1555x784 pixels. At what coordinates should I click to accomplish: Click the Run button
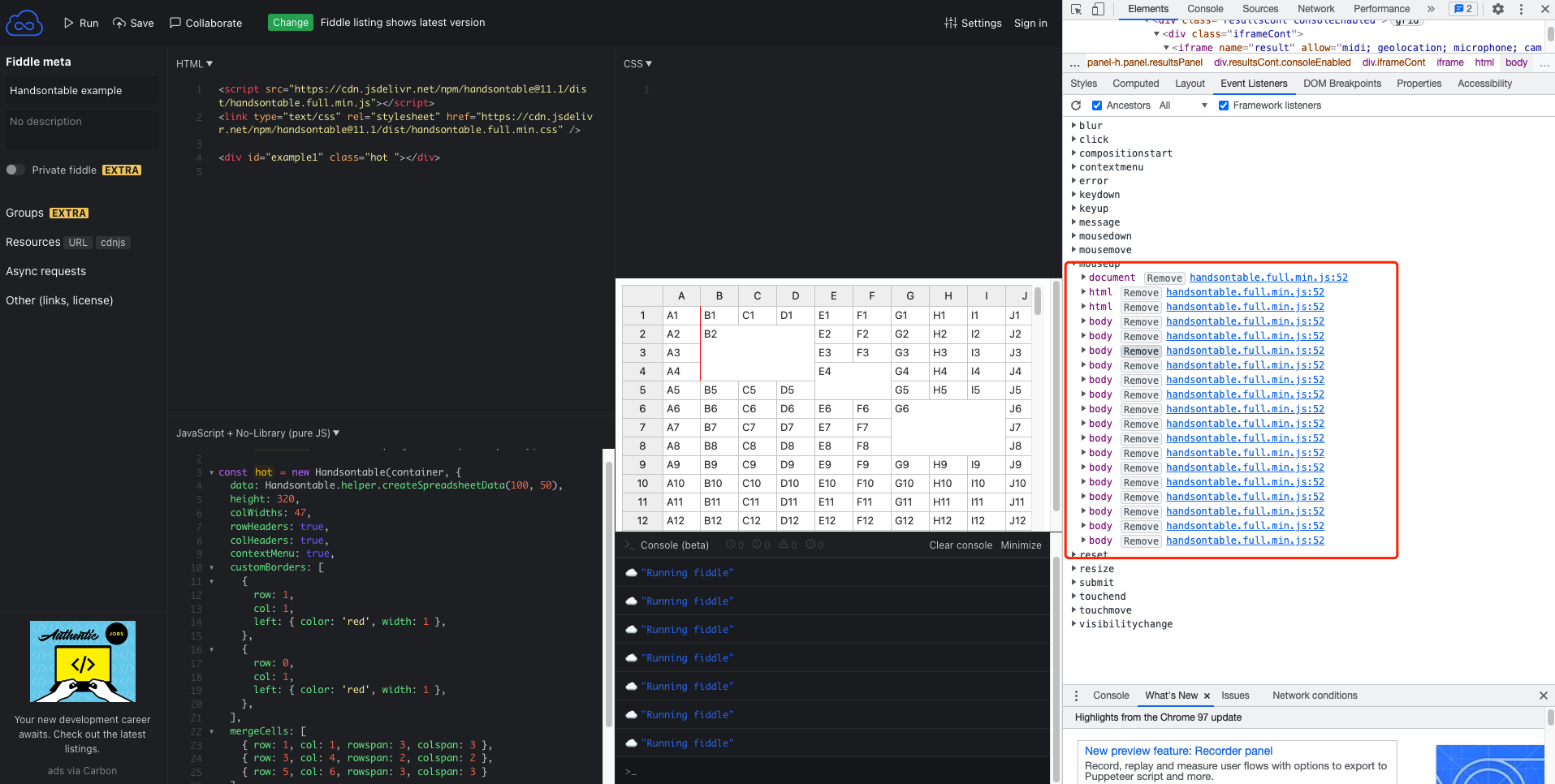(x=80, y=23)
